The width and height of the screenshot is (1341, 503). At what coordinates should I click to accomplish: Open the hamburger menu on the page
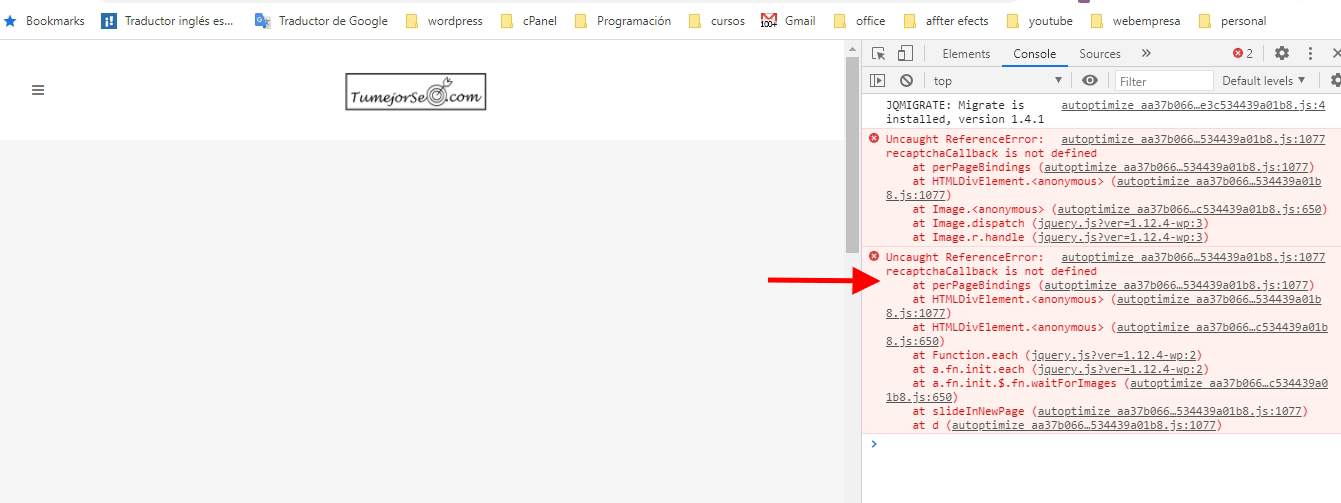38,90
